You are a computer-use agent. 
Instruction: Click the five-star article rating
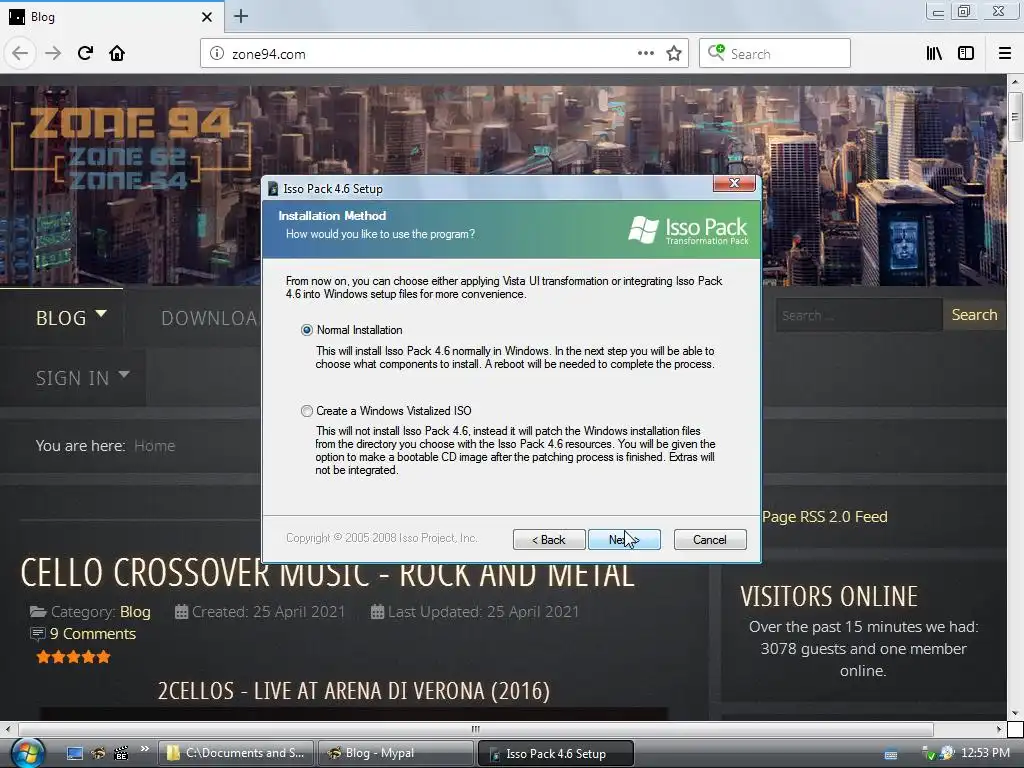[73, 657]
